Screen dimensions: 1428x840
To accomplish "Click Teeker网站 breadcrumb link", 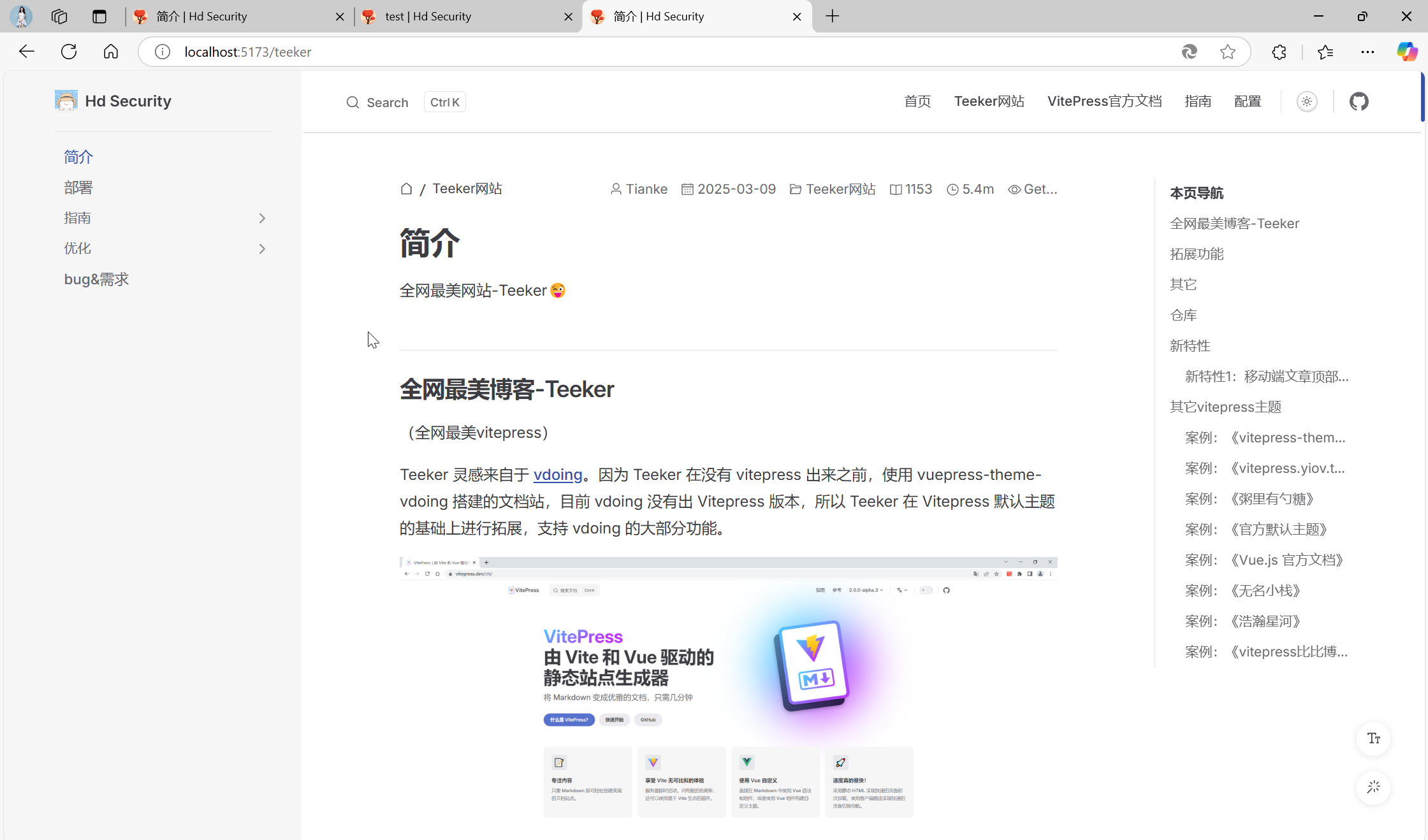I will [467, 189].
